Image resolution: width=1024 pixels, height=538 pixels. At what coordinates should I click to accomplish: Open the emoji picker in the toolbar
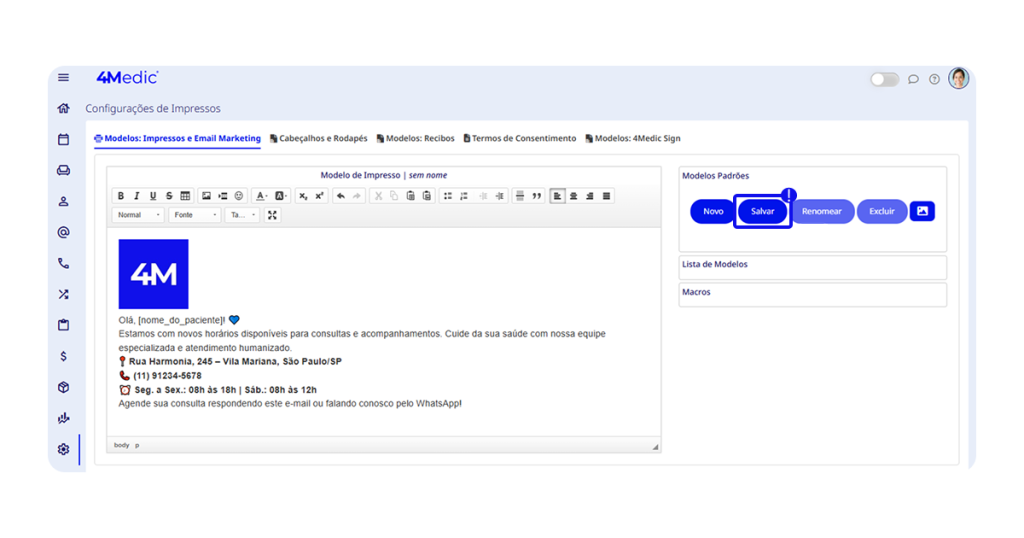(x=239, y=196)
